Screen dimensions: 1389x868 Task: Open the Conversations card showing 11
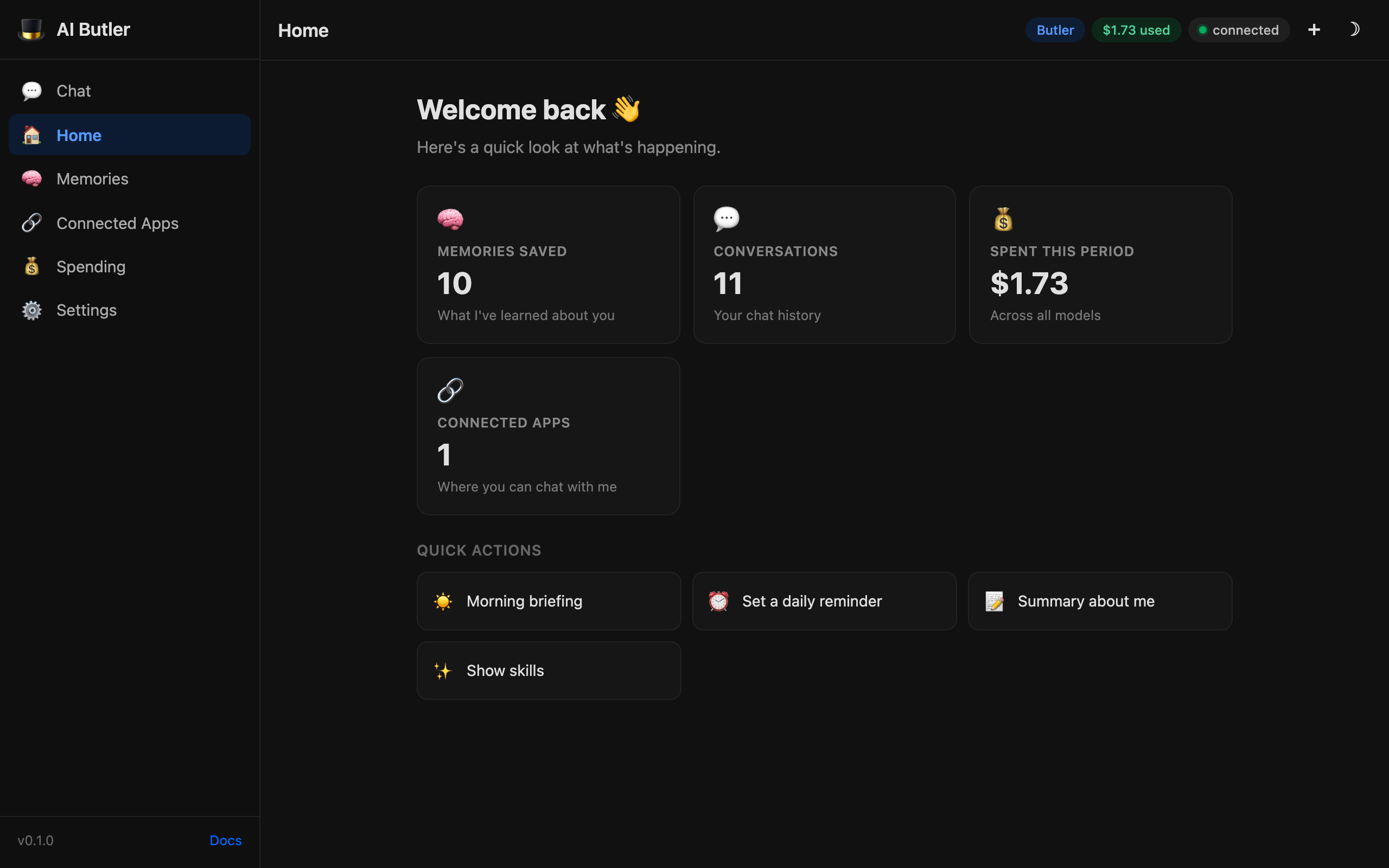click(825, 264)
